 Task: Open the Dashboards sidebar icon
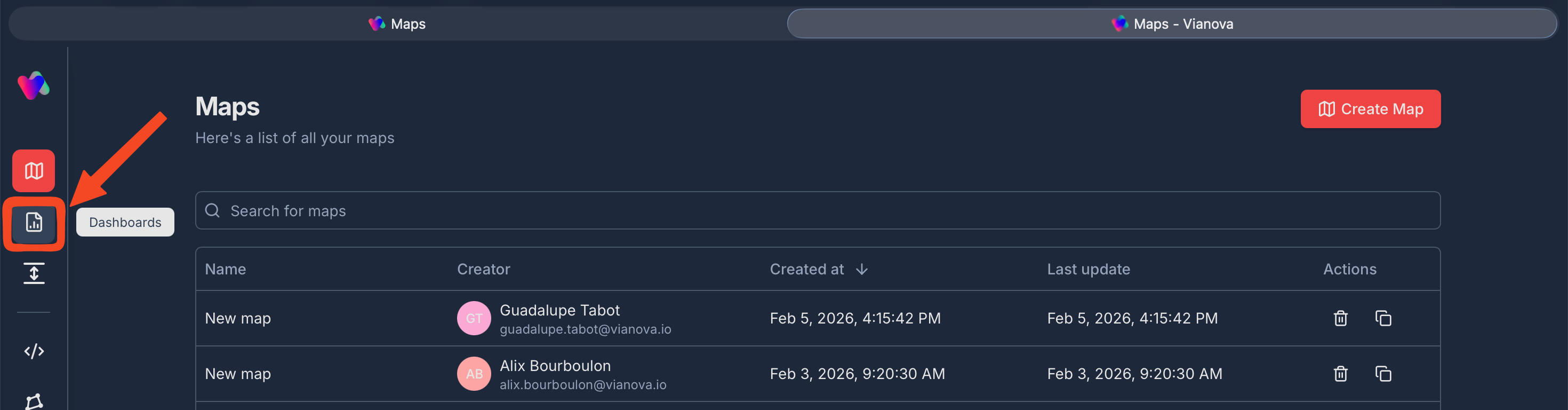click(34, 223)
